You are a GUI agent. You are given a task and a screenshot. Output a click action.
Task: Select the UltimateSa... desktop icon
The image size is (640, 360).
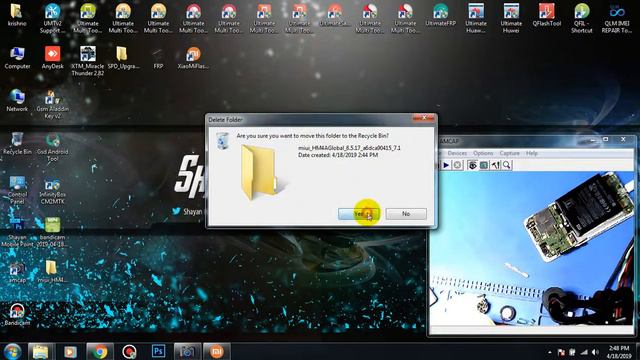[x=335, y=15]
